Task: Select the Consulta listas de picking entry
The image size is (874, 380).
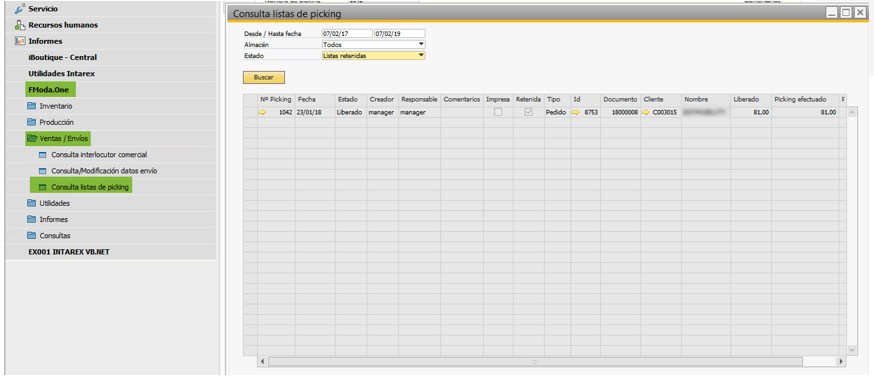Action: pos(90,187)
